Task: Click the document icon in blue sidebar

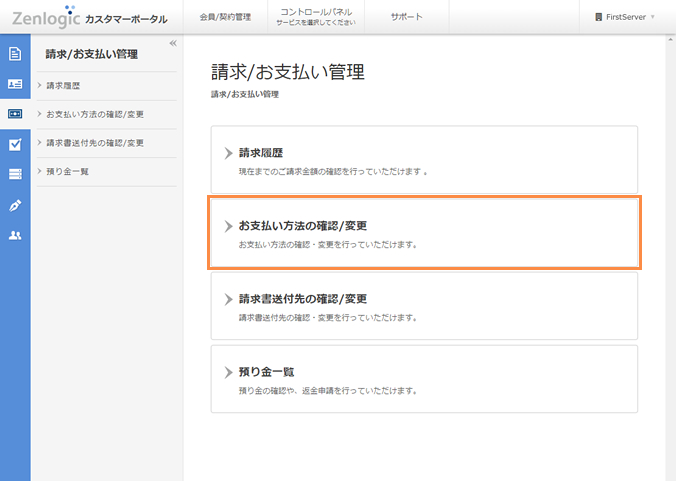Action: point(15,54)
